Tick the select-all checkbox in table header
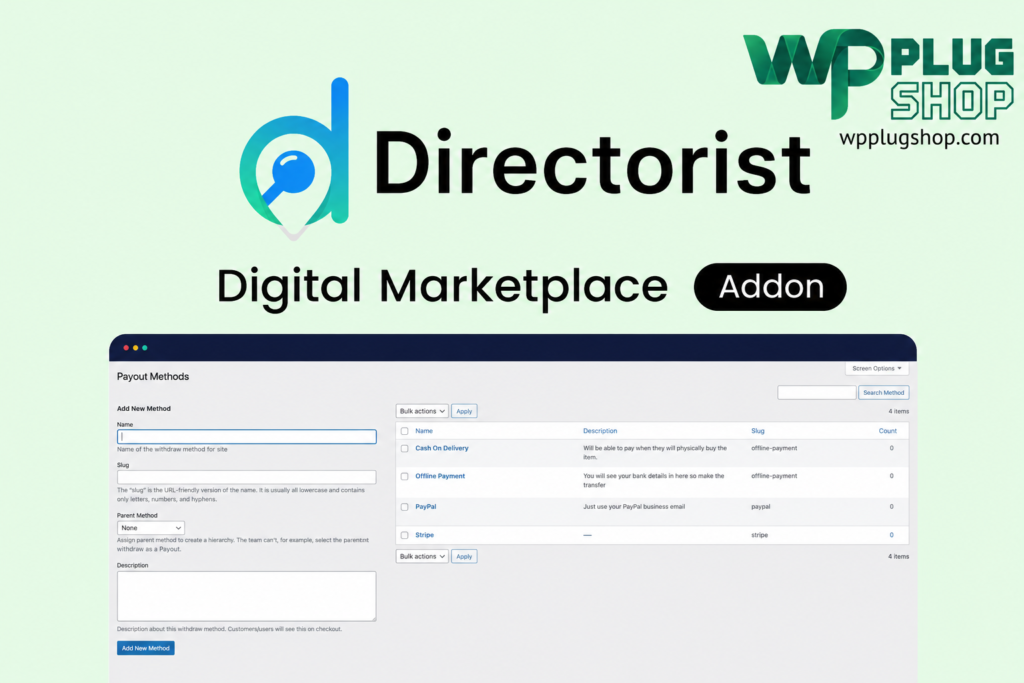 [x=404, y=431]
